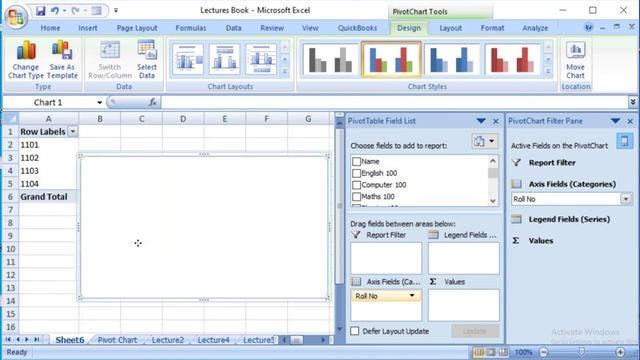
Task: Choose the second chart layout thumbnail
Action: [224, 60]
